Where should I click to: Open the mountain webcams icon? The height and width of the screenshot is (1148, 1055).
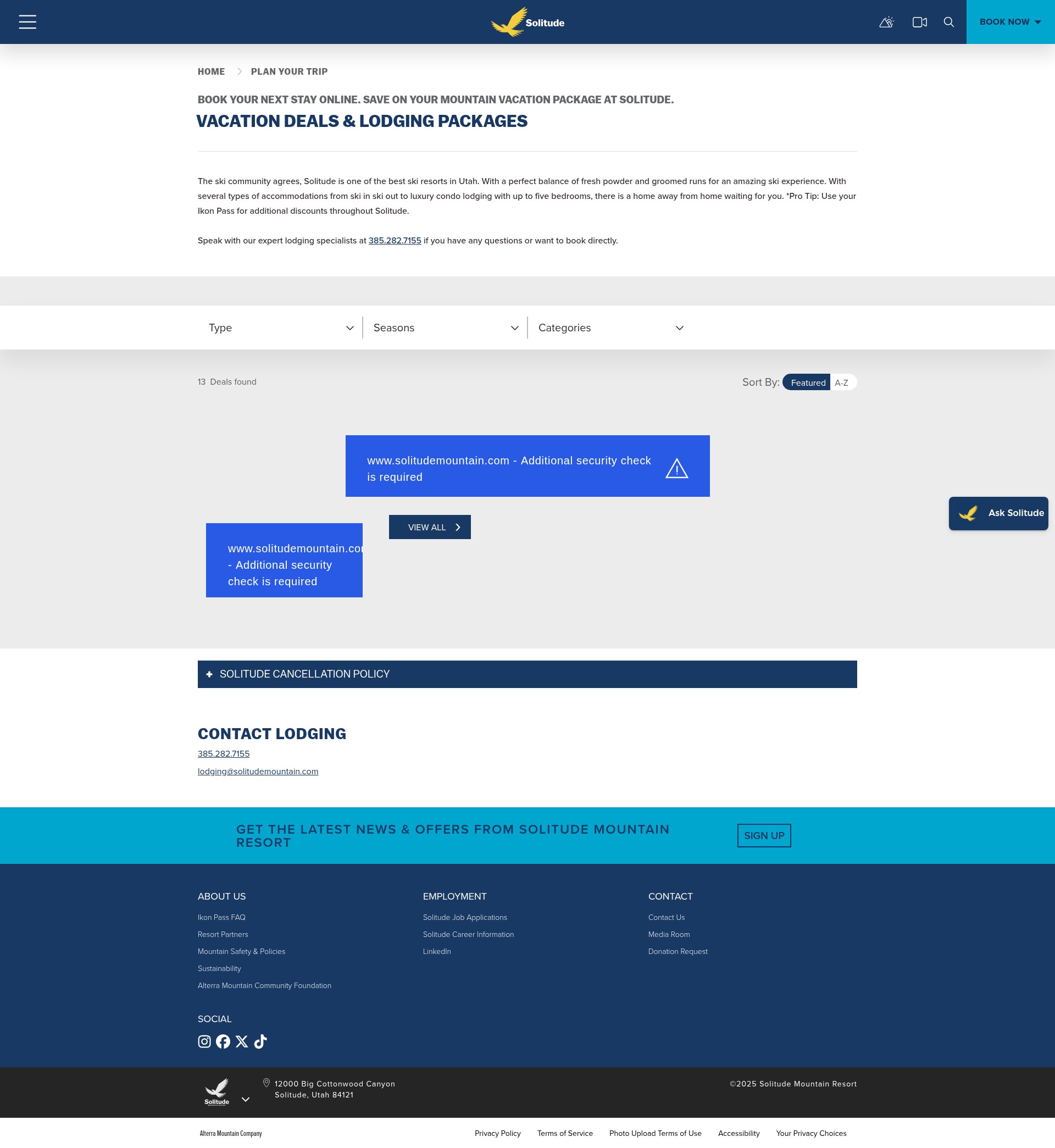(919, 21)
